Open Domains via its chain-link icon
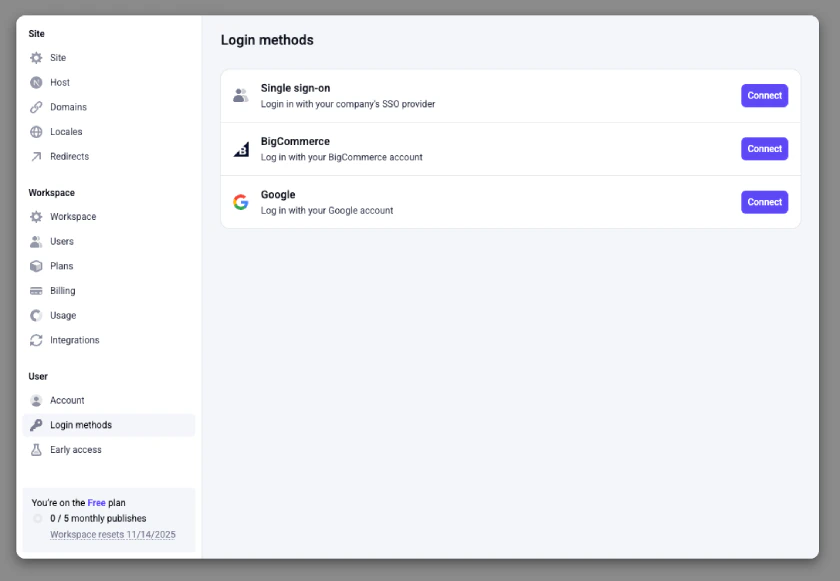Viewport: 840px width, 581px height. click(x=35, y=107)
